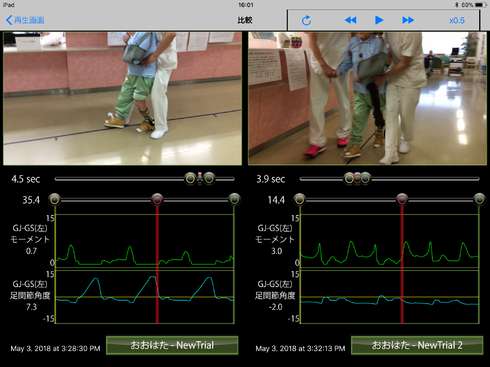The image size is (490, 367).
Task: Click left ankle angle graph (足関節角度 7.3)
Action: (144, 297)
